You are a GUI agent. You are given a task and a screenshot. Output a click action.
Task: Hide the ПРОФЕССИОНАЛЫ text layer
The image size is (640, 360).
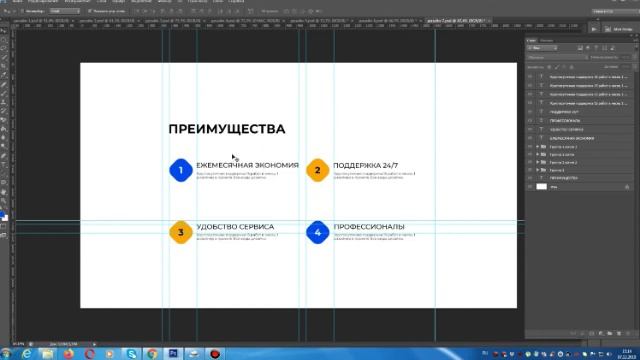[530, 120]
